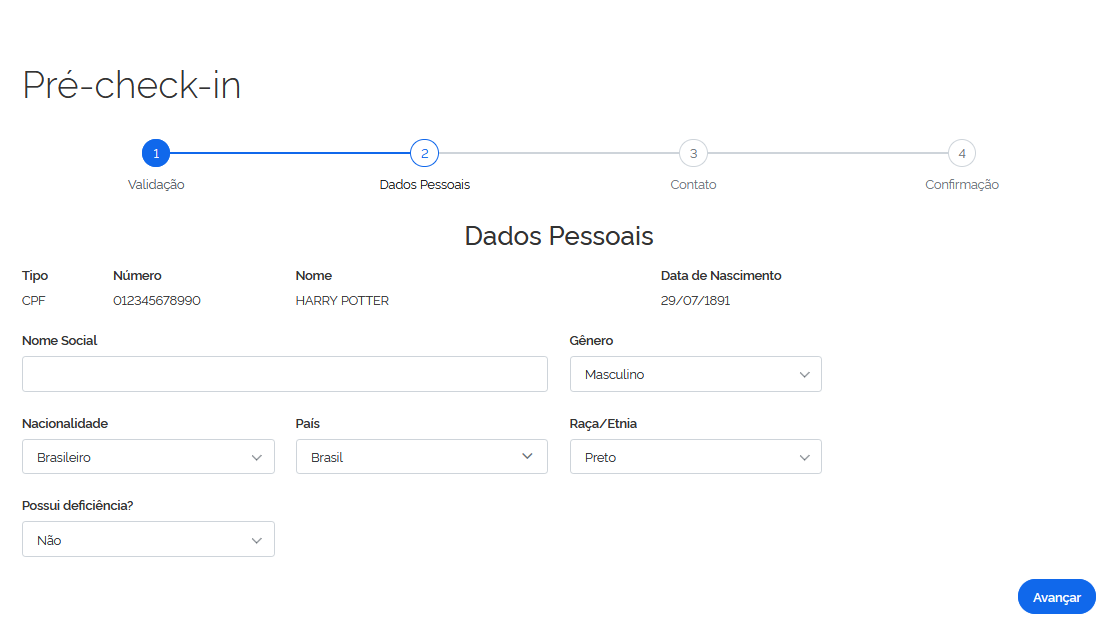Click the Possui deficiência? label

click(78, 505)
